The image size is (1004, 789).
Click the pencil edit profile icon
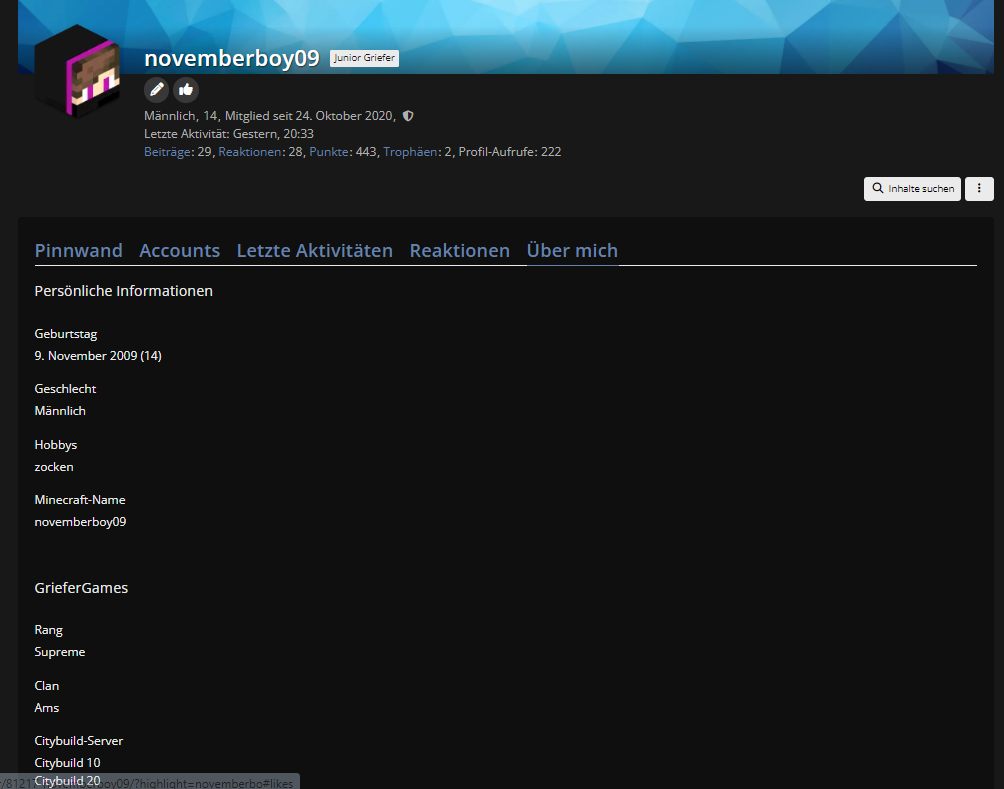click(x=156, y=90)
